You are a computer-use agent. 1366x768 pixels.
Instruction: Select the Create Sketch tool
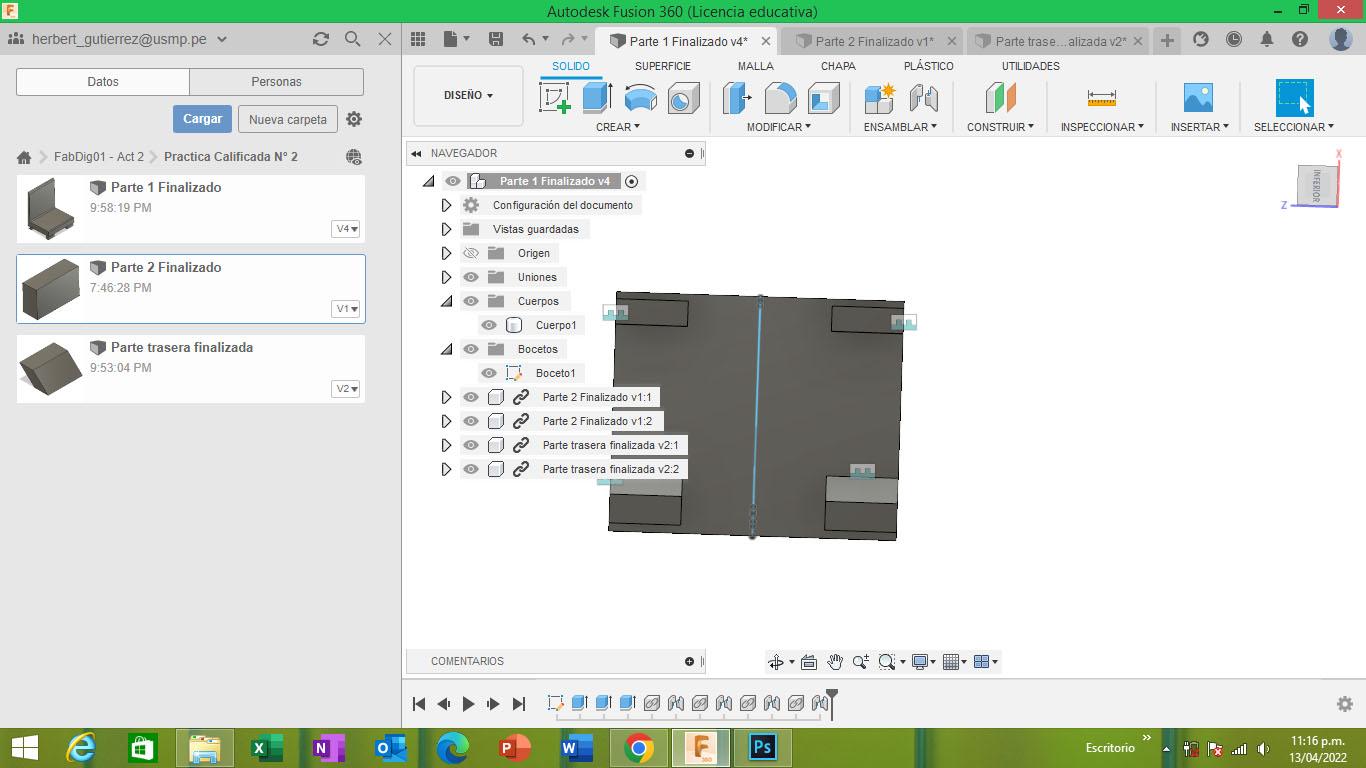[x=555, y=98]
